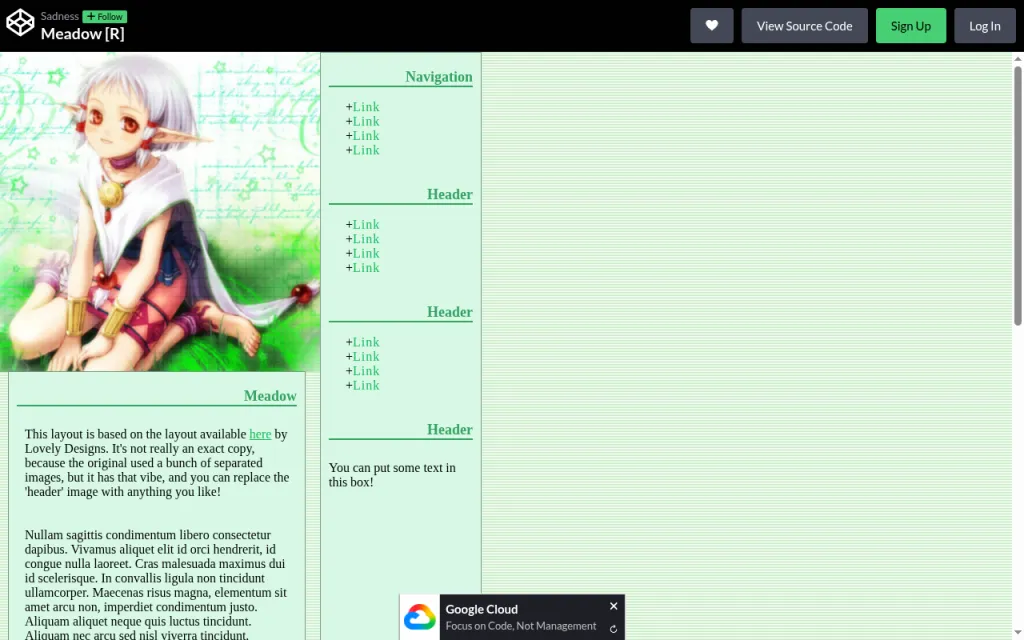Click the scrollbar down arrow
This screenshot has width=1024, height=640.
(x=1017, y=633)
